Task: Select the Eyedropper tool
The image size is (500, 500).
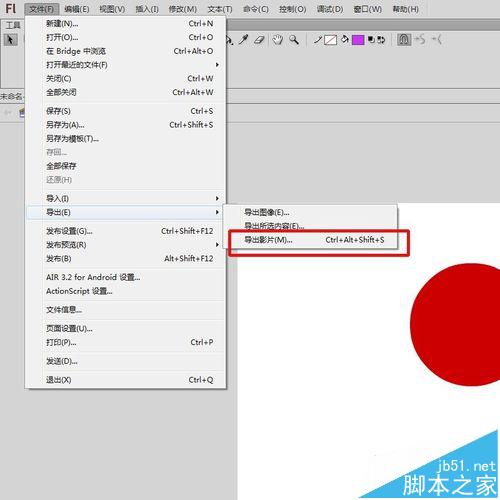Action: click(244, 40)
